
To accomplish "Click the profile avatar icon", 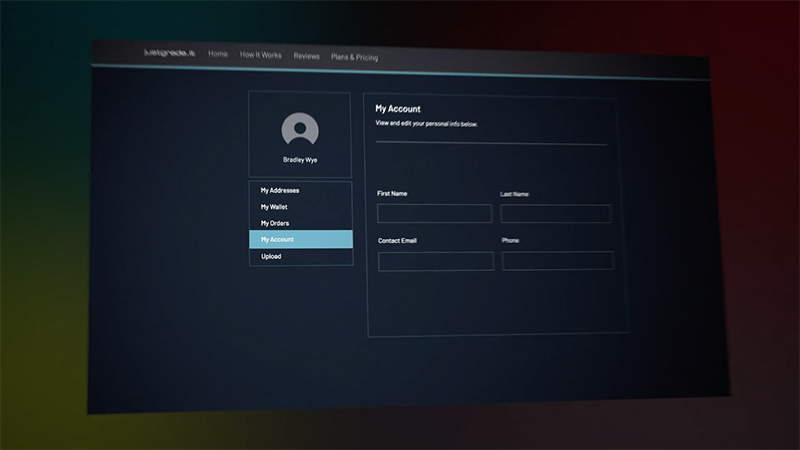I will coord(300,130).
